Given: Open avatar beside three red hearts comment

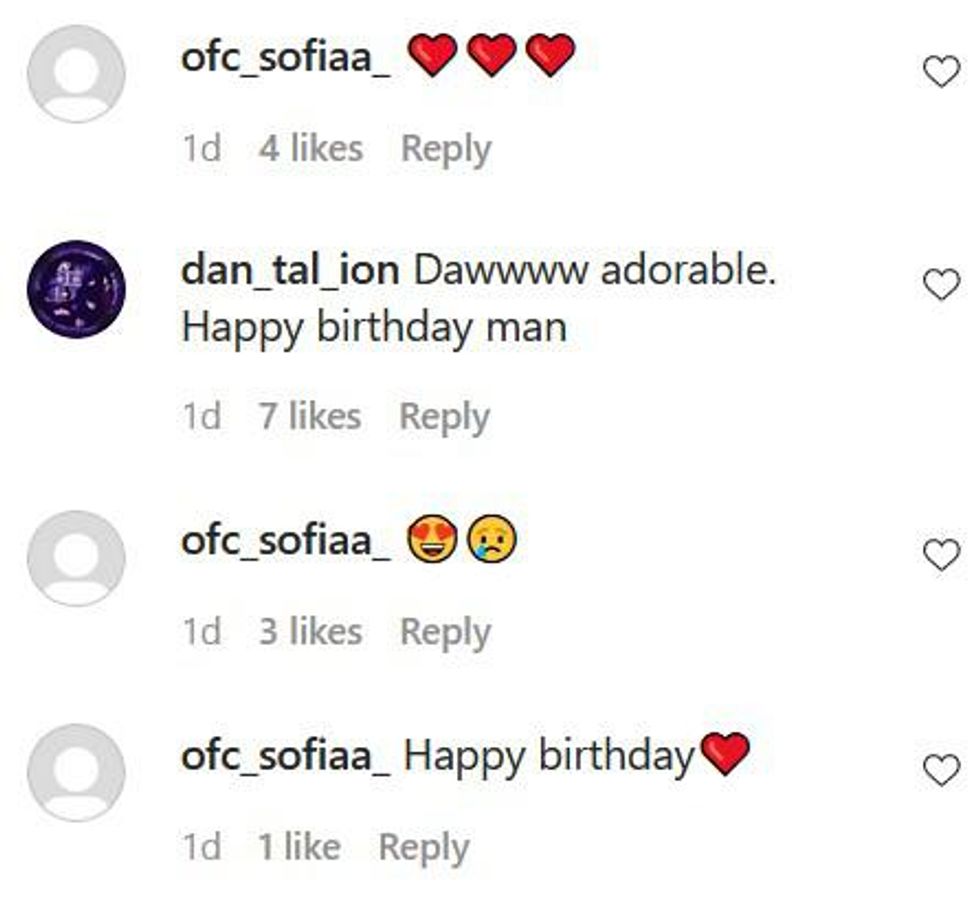Looking at the screenshot, I should [76, 74].
